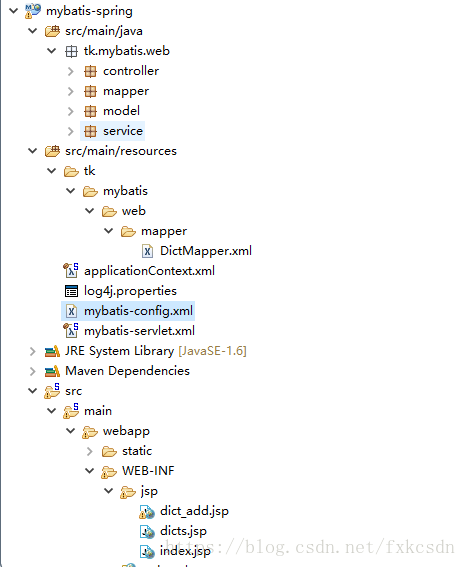The height and width of the screenshot is (567, 466).
Task: Click the mapper folder icon under web
Action: (x=128, y=231)
